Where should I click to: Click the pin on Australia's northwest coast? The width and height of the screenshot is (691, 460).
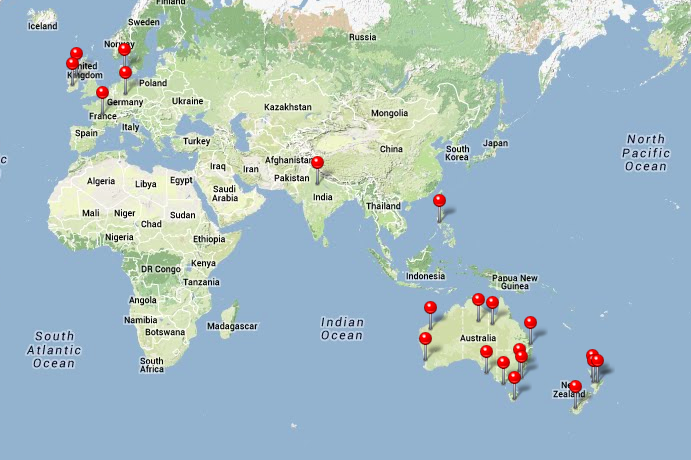coord(431,308)
